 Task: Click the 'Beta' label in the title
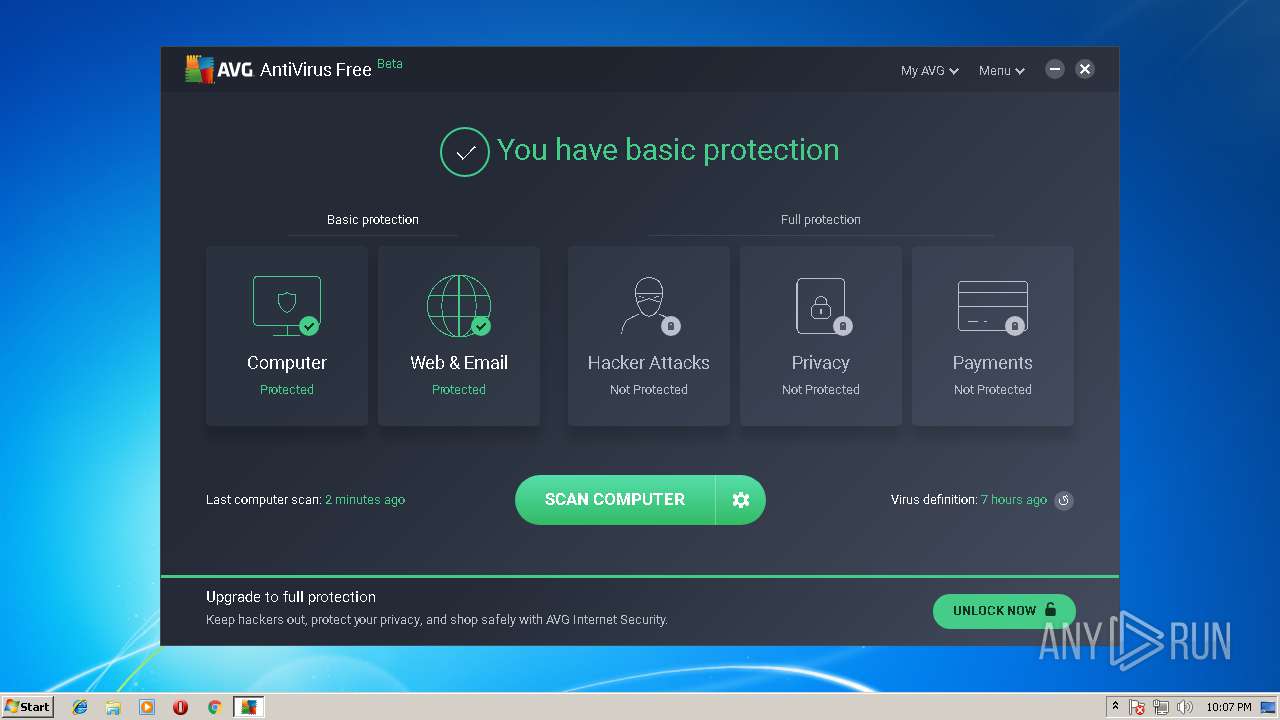click(x=390, y=64)
